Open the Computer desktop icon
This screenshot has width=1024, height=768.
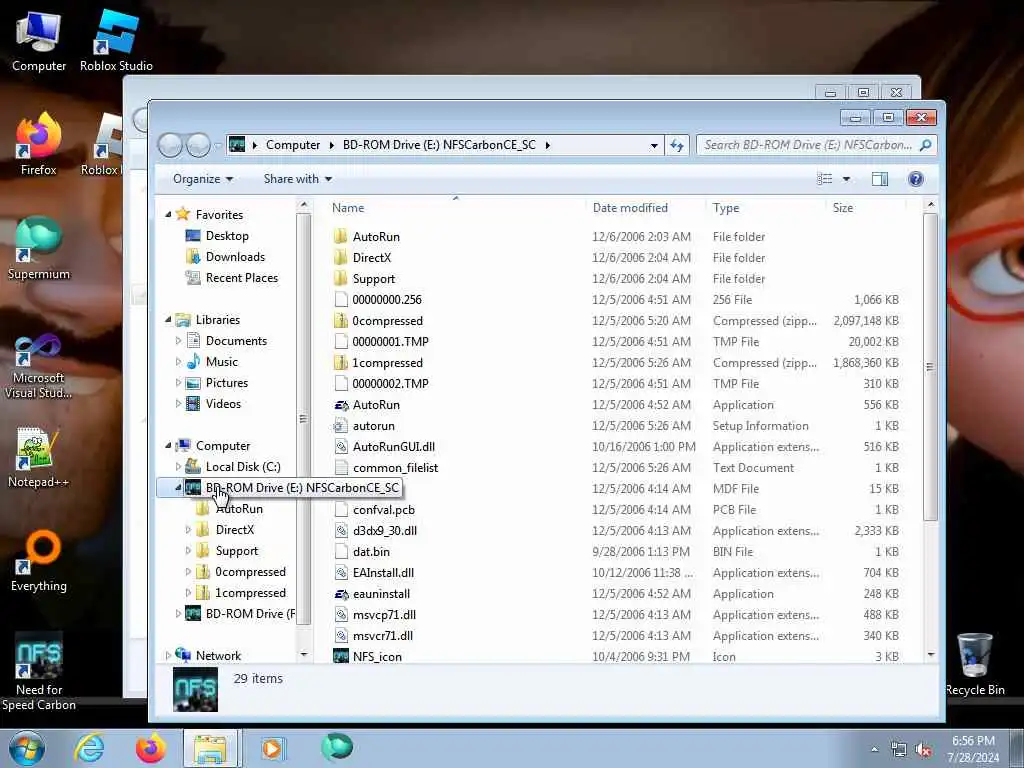(x=39, y=42)
